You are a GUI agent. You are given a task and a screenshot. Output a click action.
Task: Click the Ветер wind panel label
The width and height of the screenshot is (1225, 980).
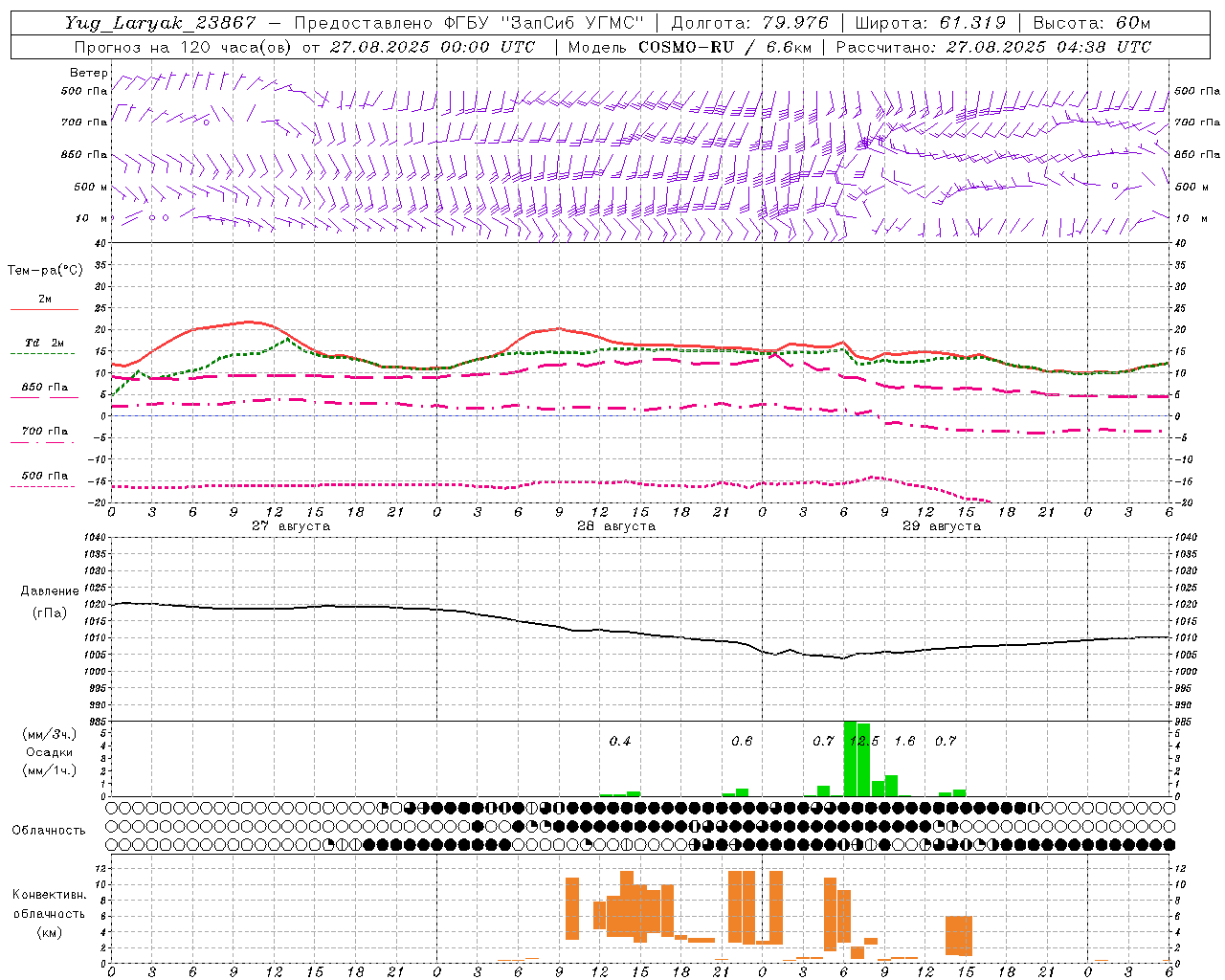[x=89, y=73]
